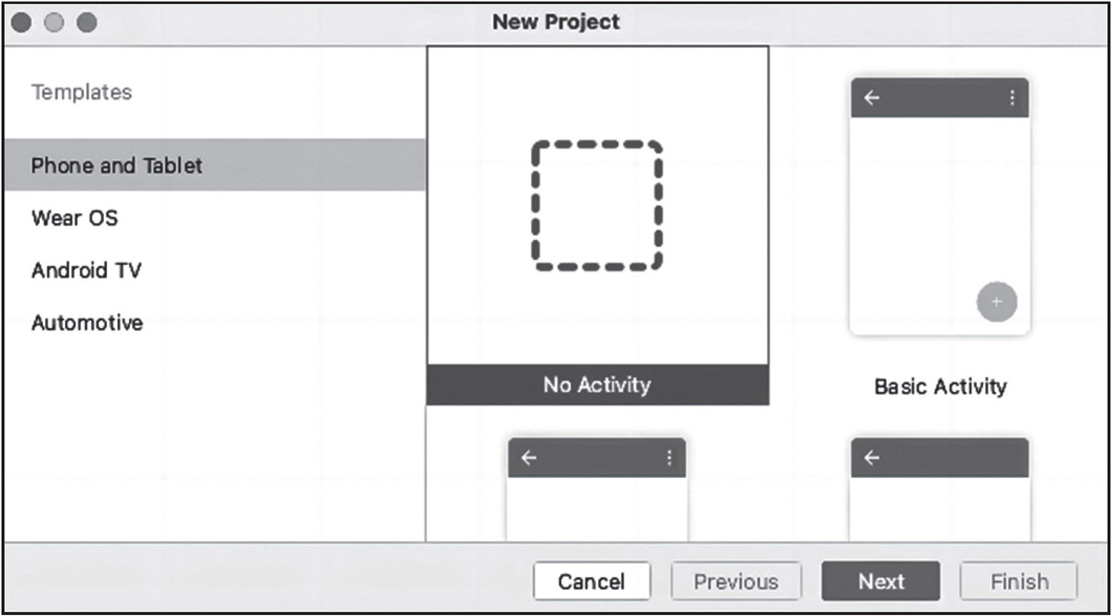Open the Android TV templates
This screenshot has height=616, width=1112.
pos(86,270)
